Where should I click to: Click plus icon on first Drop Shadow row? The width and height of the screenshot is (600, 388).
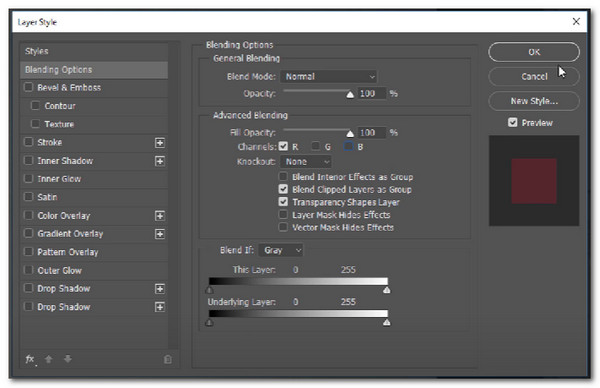pos(160,289)
